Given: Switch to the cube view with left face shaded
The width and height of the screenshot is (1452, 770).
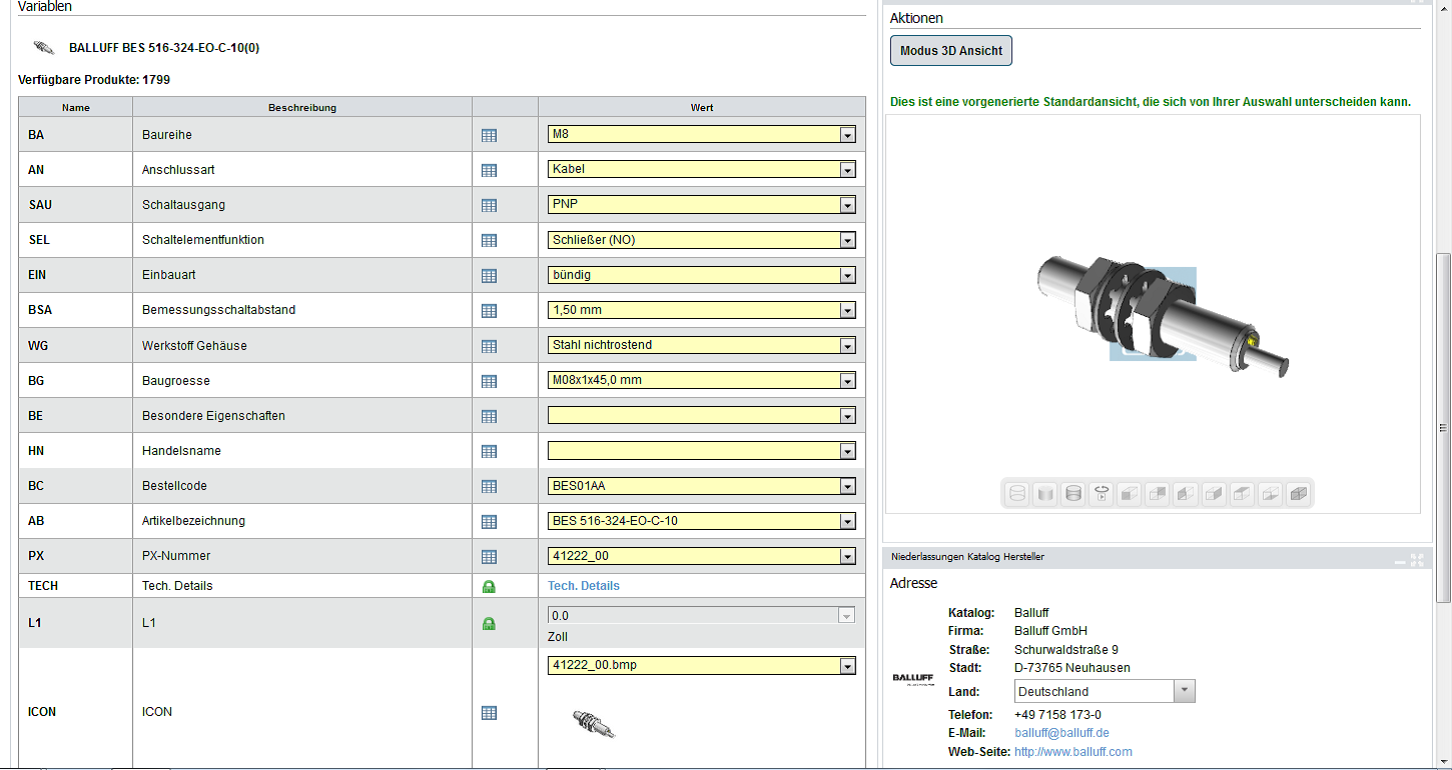Looking at the screenshot, I should [1186, 493].
